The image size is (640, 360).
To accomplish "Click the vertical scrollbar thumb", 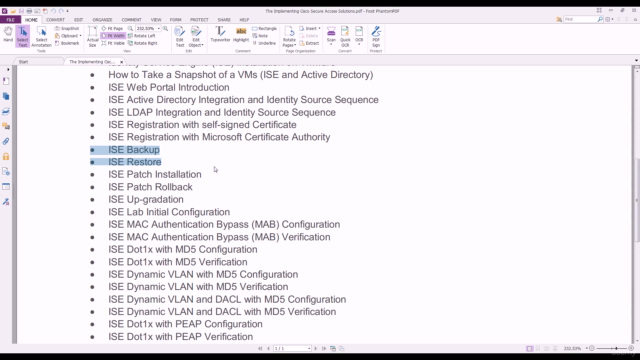I will pos(636,200).
